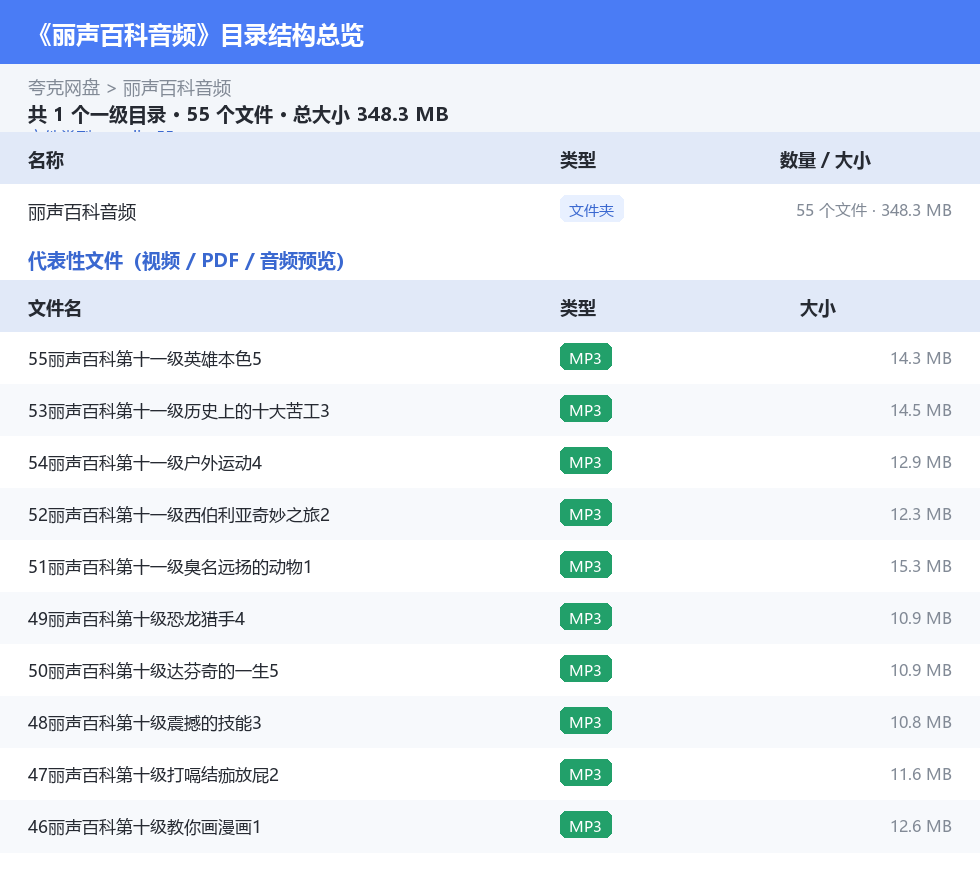The height and width of the screenshot is (884, 980).
Task: Select file 46丽声百科第十级教你画漫画1
Action: coord(144,826)
